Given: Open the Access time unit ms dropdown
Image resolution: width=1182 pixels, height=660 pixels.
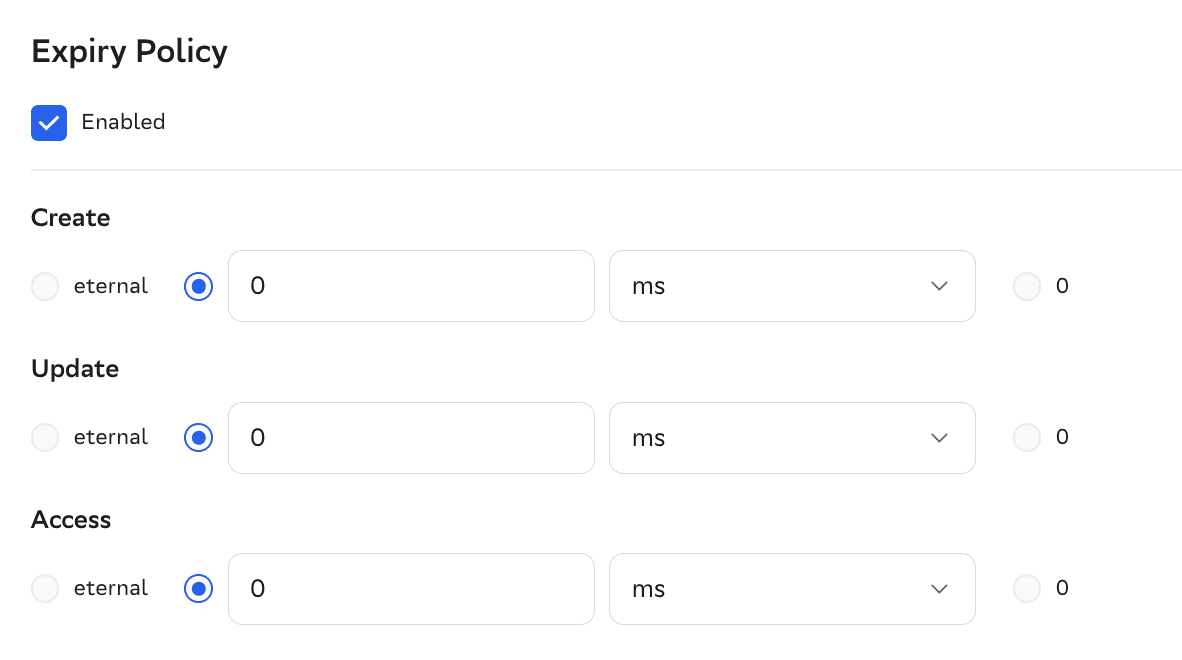Looking at the screenshot, I should click(x=791, y=589).
